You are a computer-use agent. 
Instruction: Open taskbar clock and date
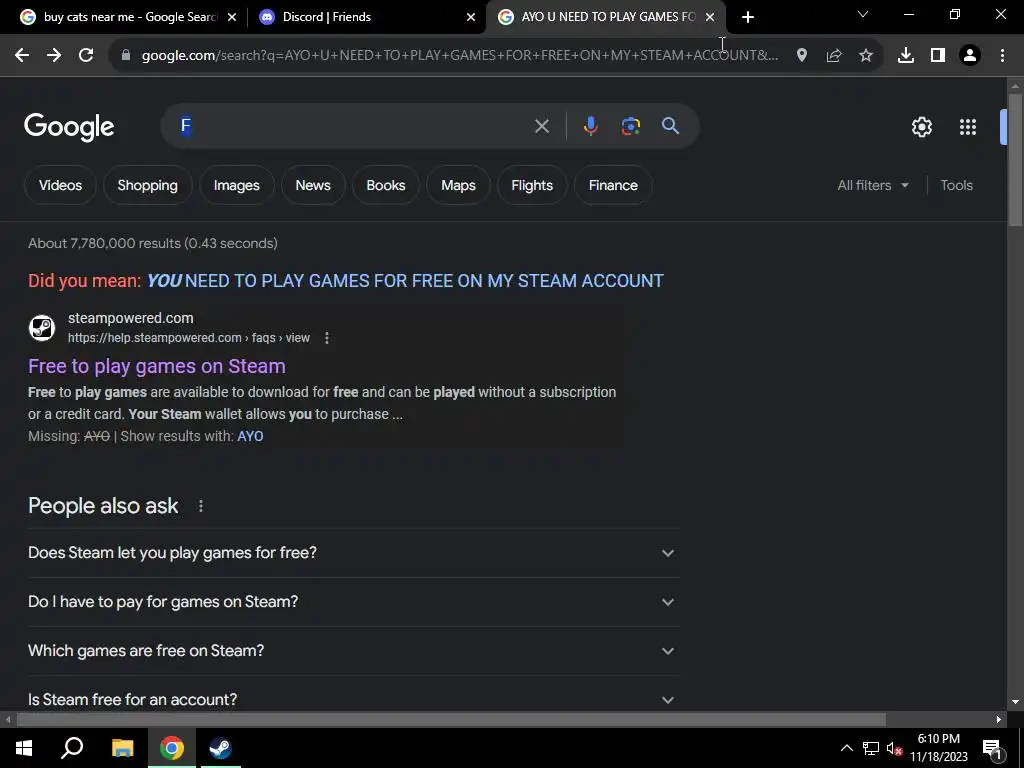click(938, 748)
